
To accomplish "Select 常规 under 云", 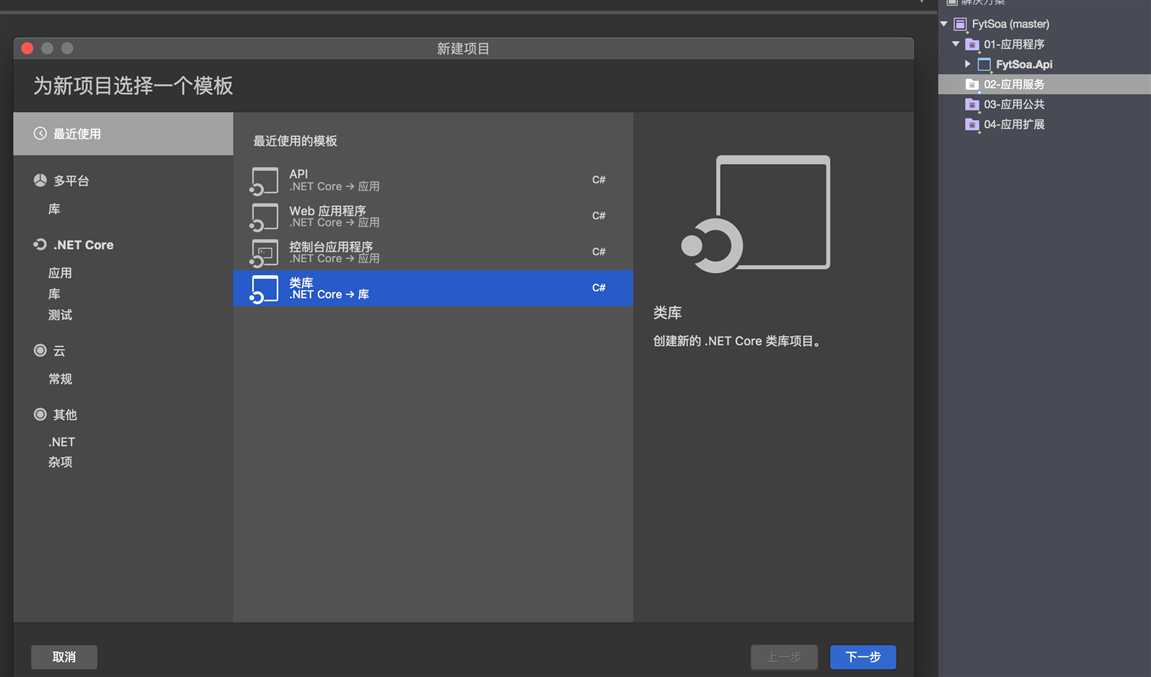I will pyautogui.click(x=60, y=379).
